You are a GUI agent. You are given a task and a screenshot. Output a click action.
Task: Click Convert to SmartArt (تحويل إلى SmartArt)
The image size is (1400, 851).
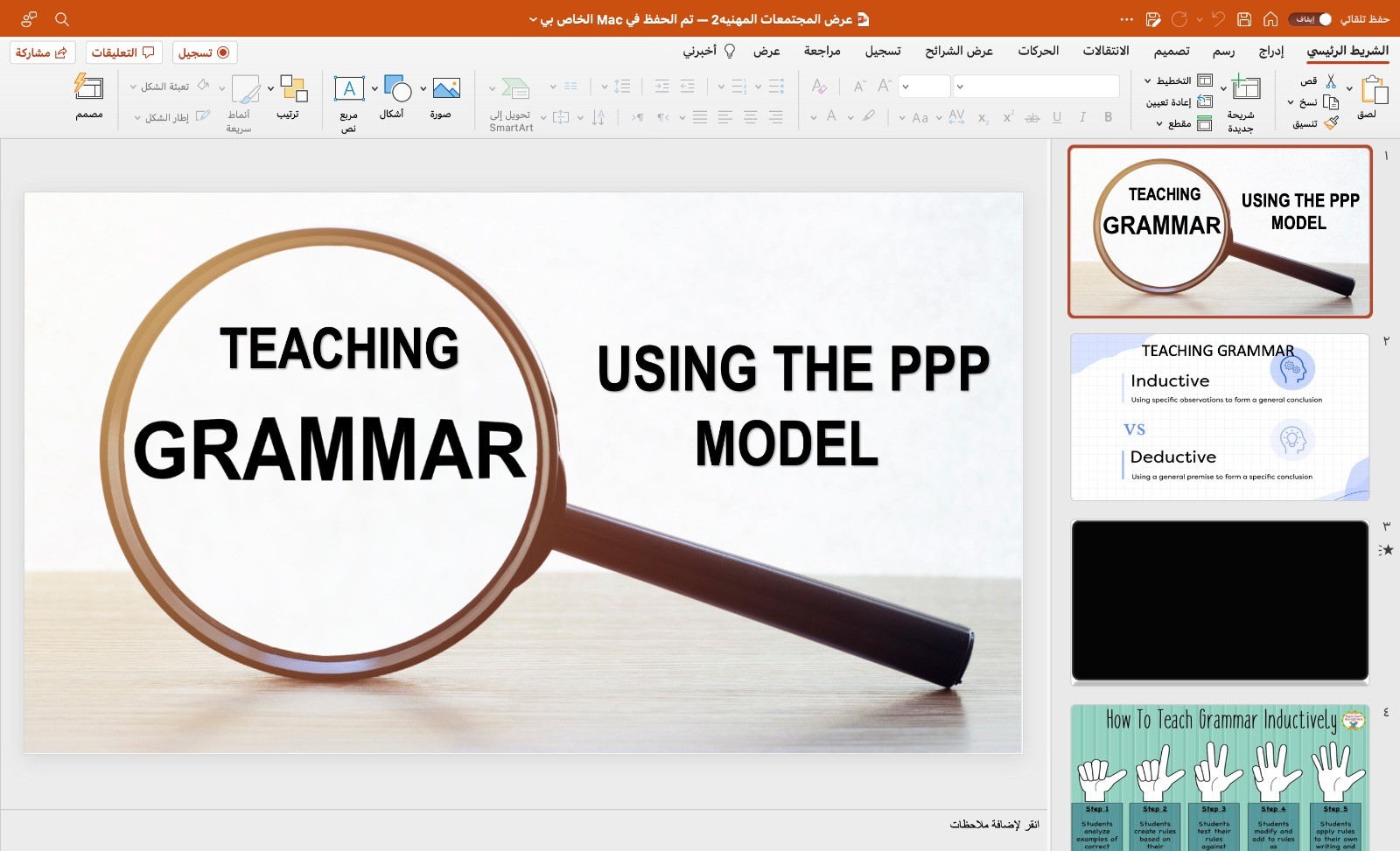click(511, 104)
